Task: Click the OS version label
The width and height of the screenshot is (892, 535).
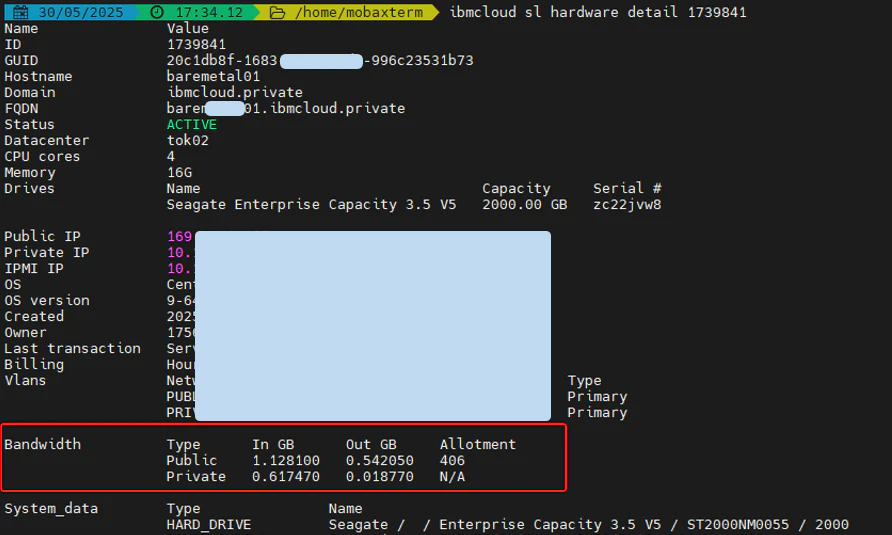Action: pos(47,300)
